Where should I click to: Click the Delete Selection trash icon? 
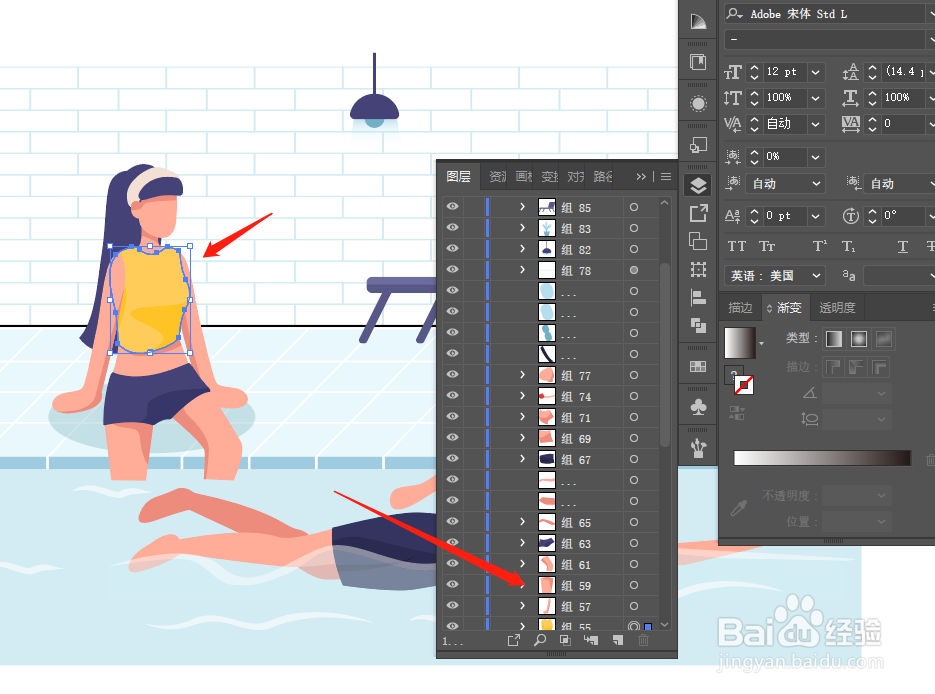643,640
